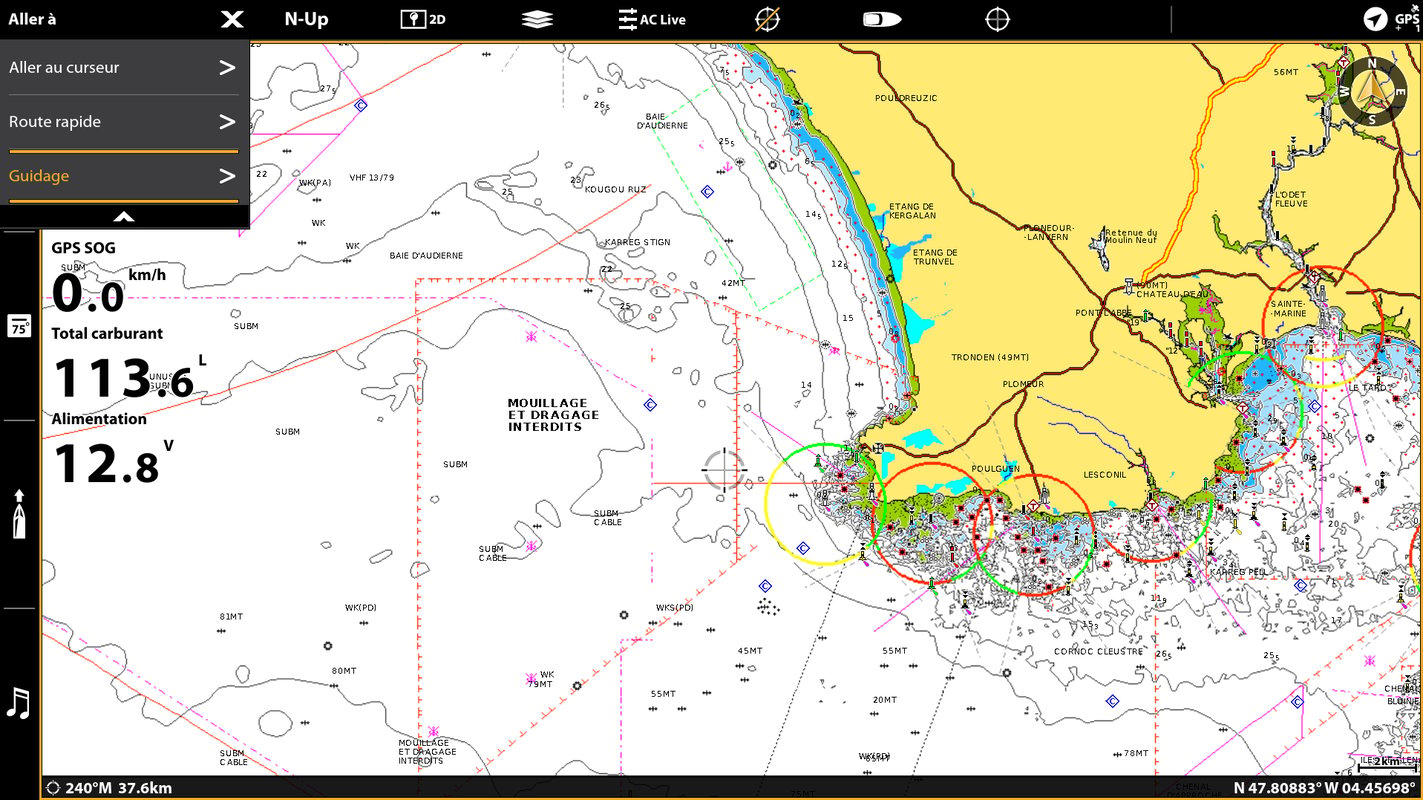Tap the POULDREUZIC town label
Image resolution: width=1423 pixels, height=800 pixels.
tap(906, 99)
